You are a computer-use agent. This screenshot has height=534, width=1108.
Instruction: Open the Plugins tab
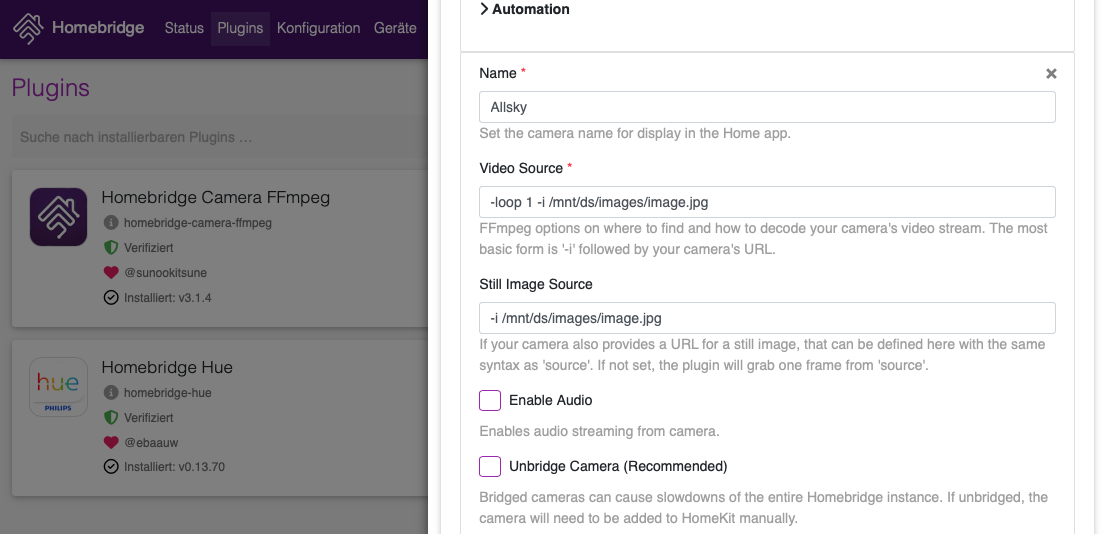tap(240, 28)
